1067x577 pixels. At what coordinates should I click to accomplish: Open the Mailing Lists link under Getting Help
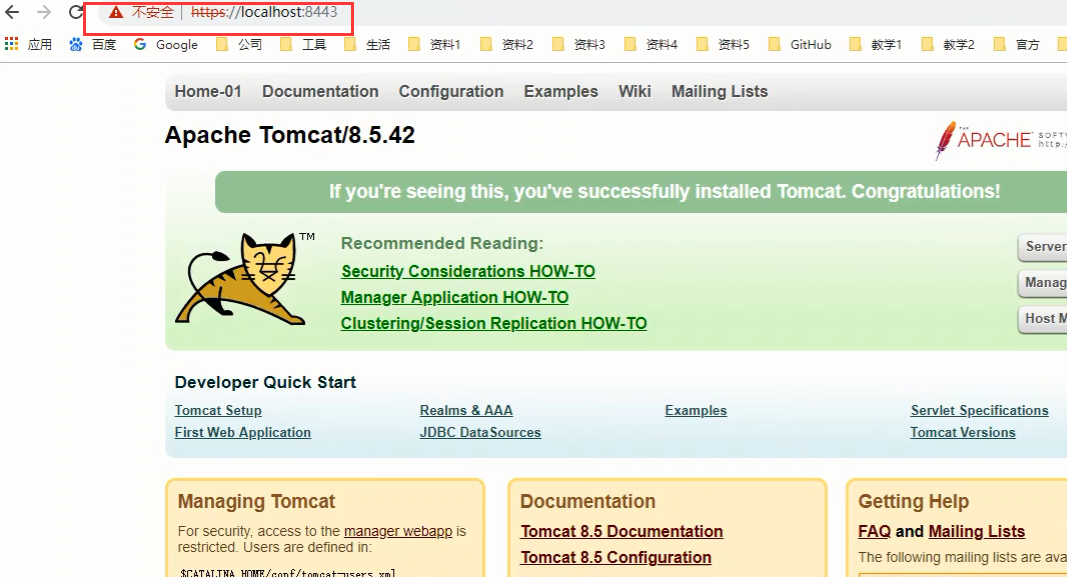tap(976, 531)
